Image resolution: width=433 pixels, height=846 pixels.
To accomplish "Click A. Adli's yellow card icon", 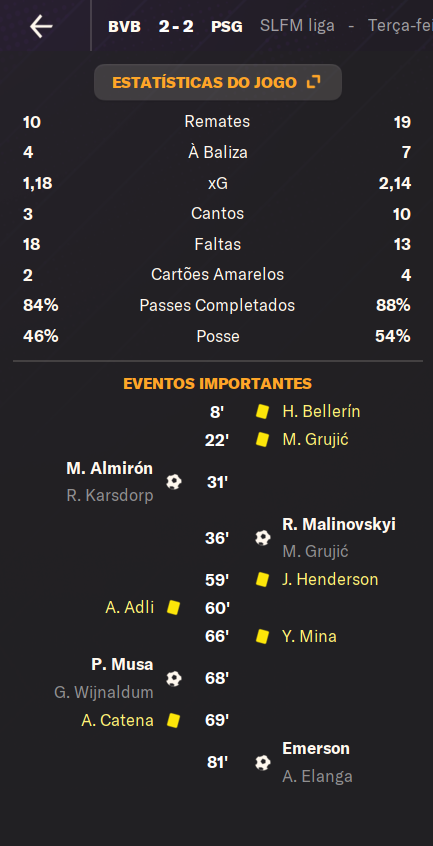I will tap(173, 608).
